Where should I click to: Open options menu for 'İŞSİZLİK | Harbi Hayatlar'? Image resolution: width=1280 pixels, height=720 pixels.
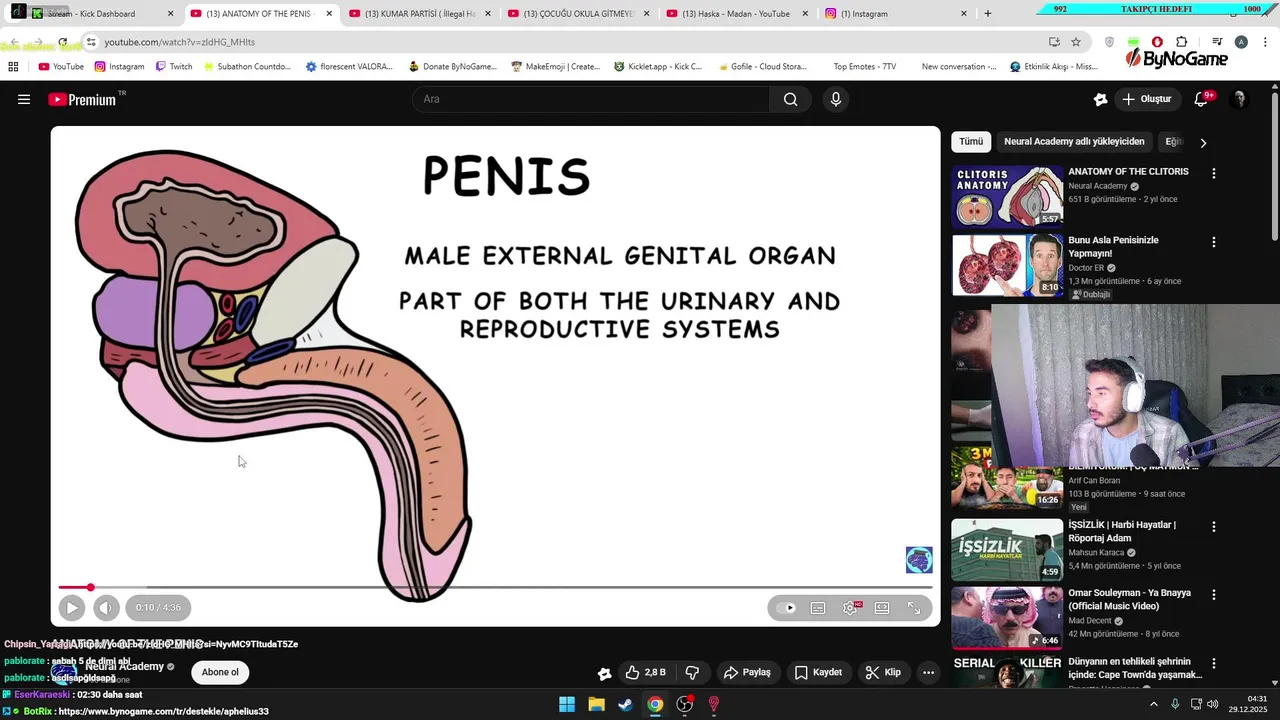pos(1214,526)
